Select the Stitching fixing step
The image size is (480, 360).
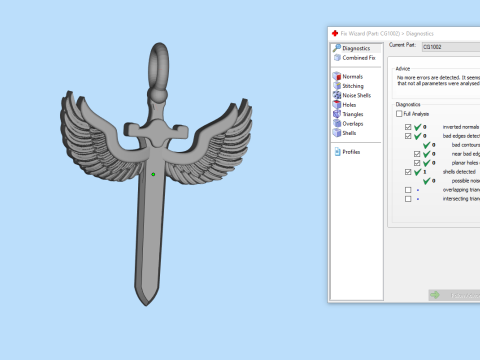coord(348,86)
